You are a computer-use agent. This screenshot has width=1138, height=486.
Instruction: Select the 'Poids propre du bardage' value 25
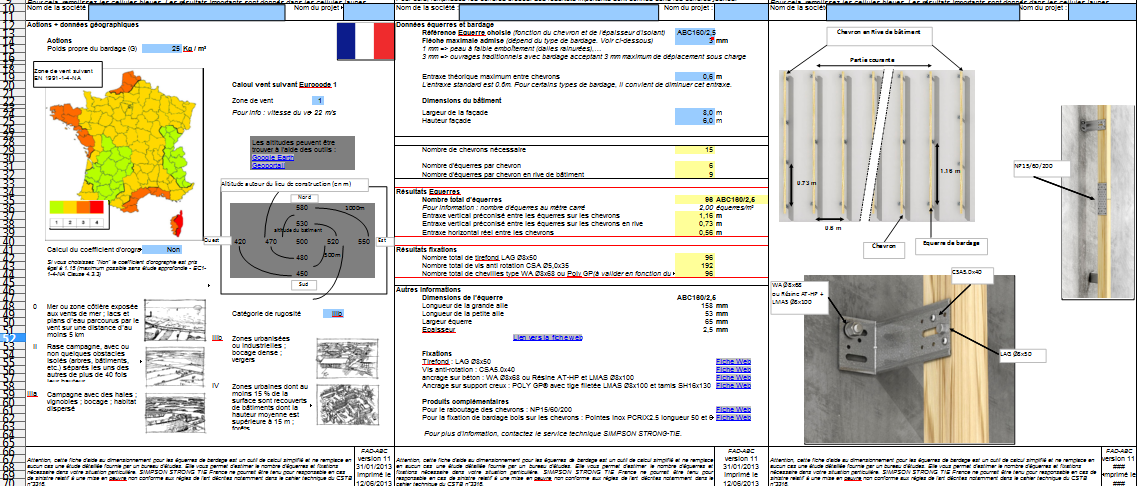click(162, 49)
